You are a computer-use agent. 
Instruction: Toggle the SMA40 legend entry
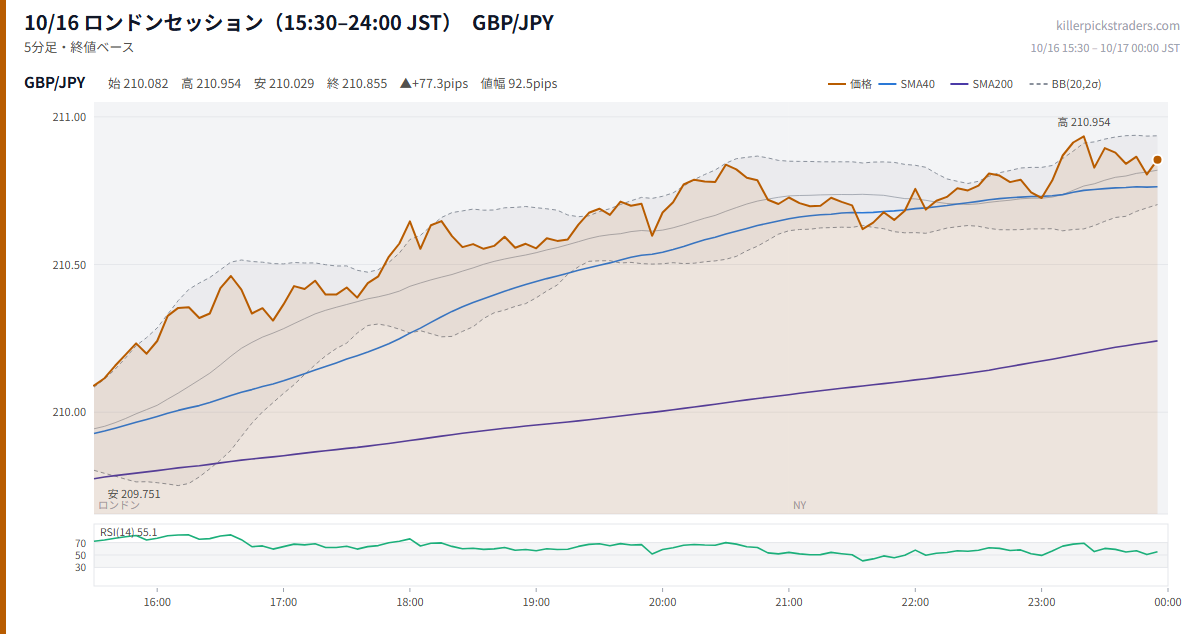907,84
